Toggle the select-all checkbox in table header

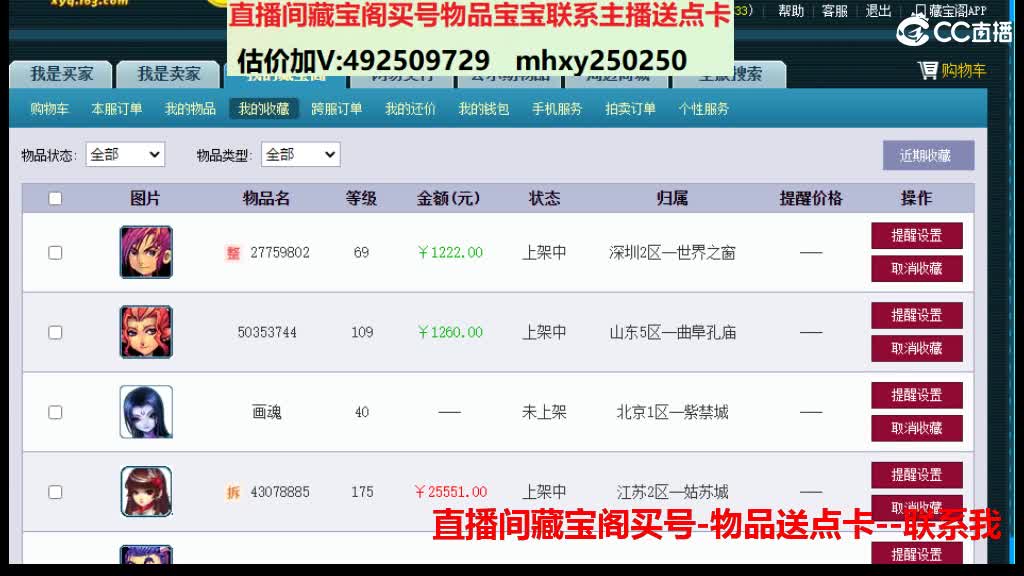pos(56,199)
